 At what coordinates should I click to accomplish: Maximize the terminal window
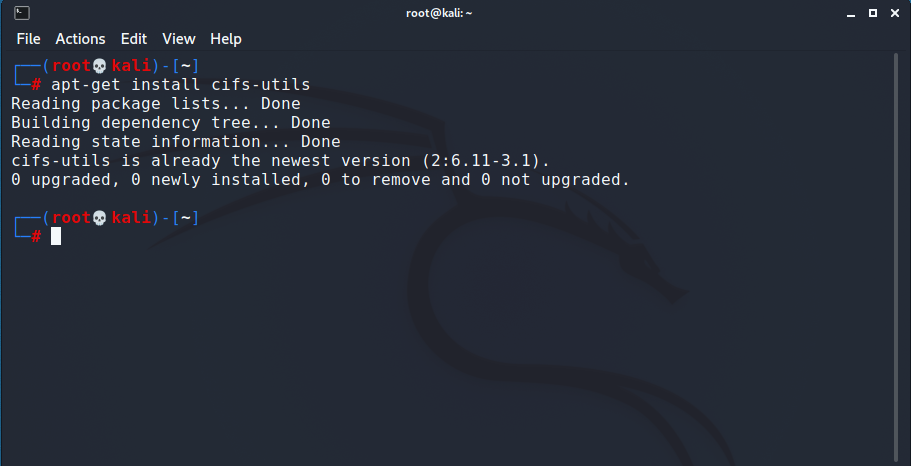coord(873,13)
